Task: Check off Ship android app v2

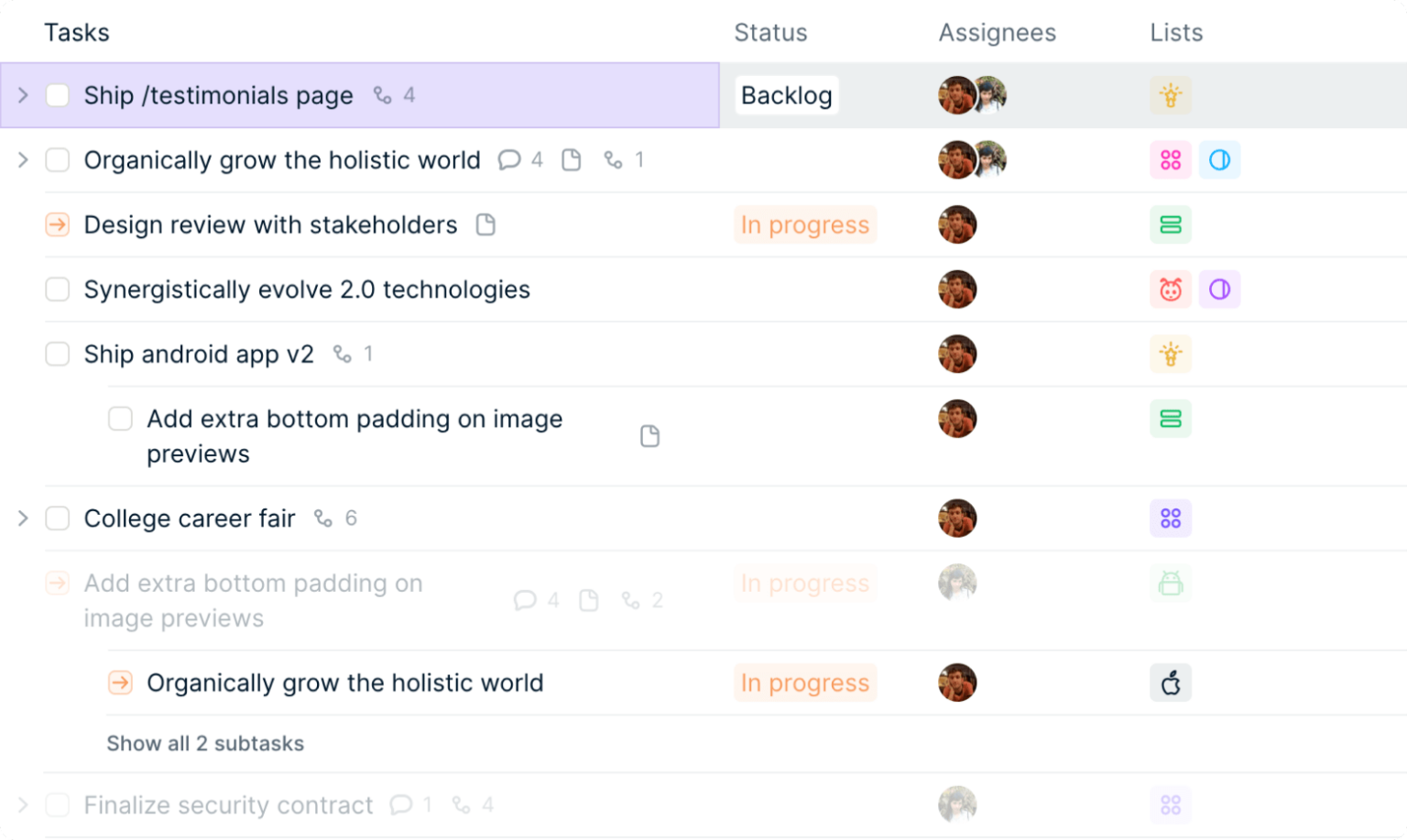Action: (57, 354)
